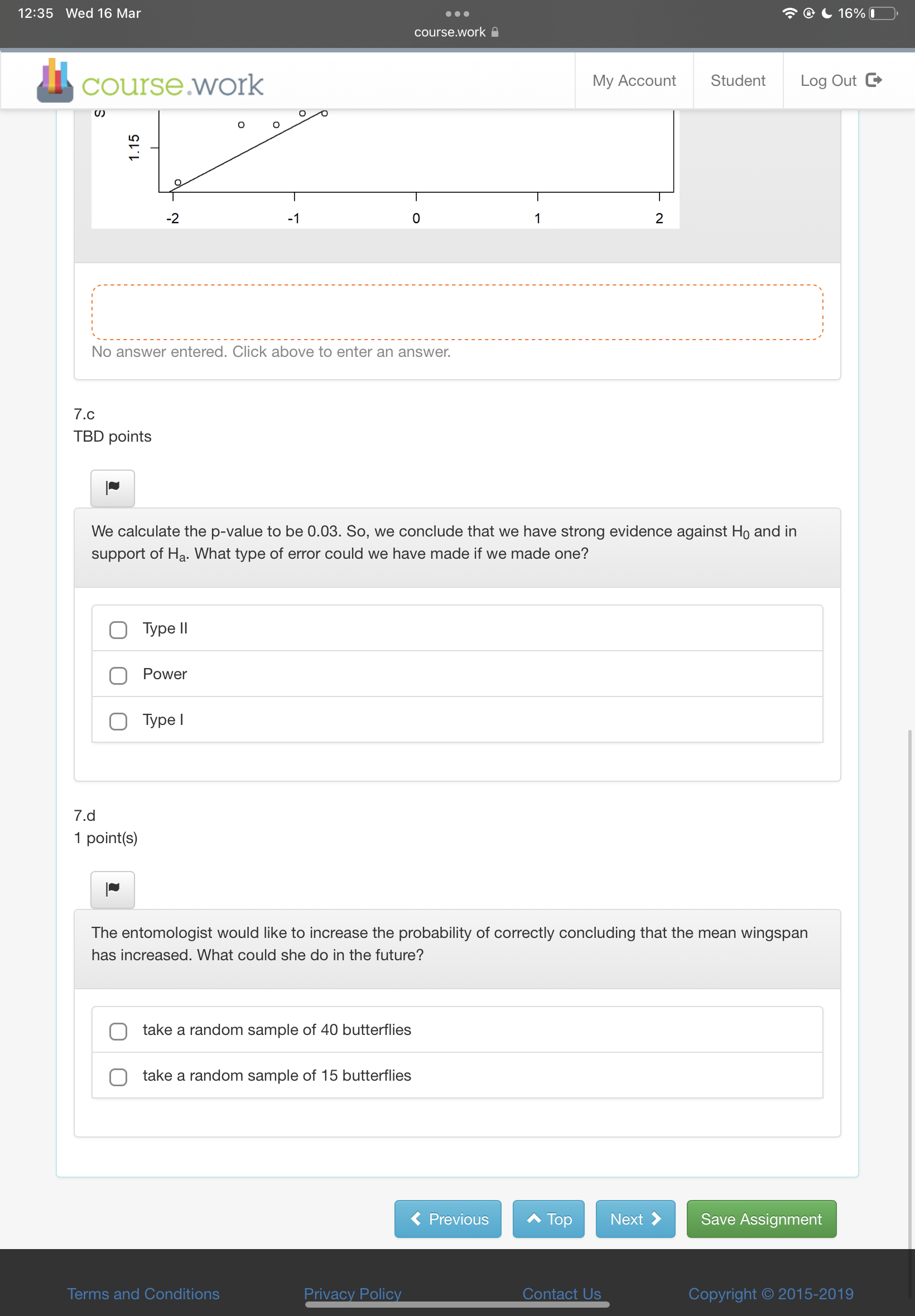Flag question 7.c for review
Screen dimensions: 915x1316
coord(112,488)
